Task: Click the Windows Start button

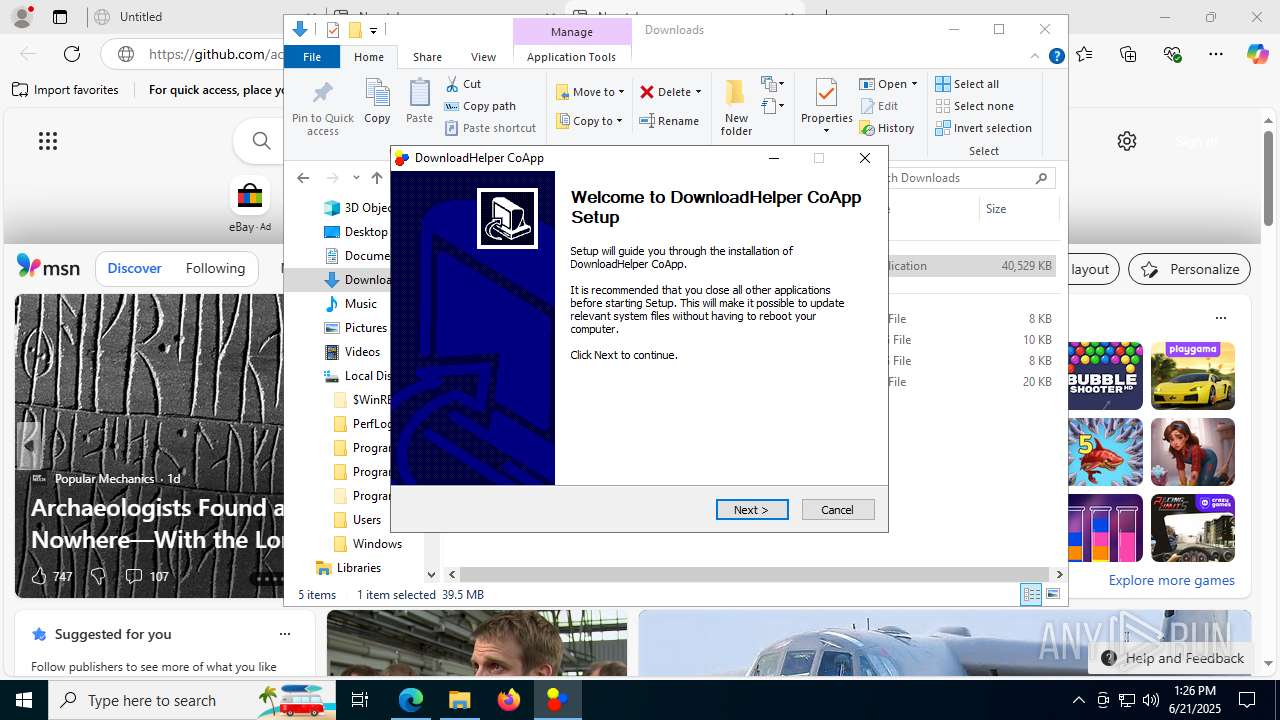Action: [x=24, y=700]
